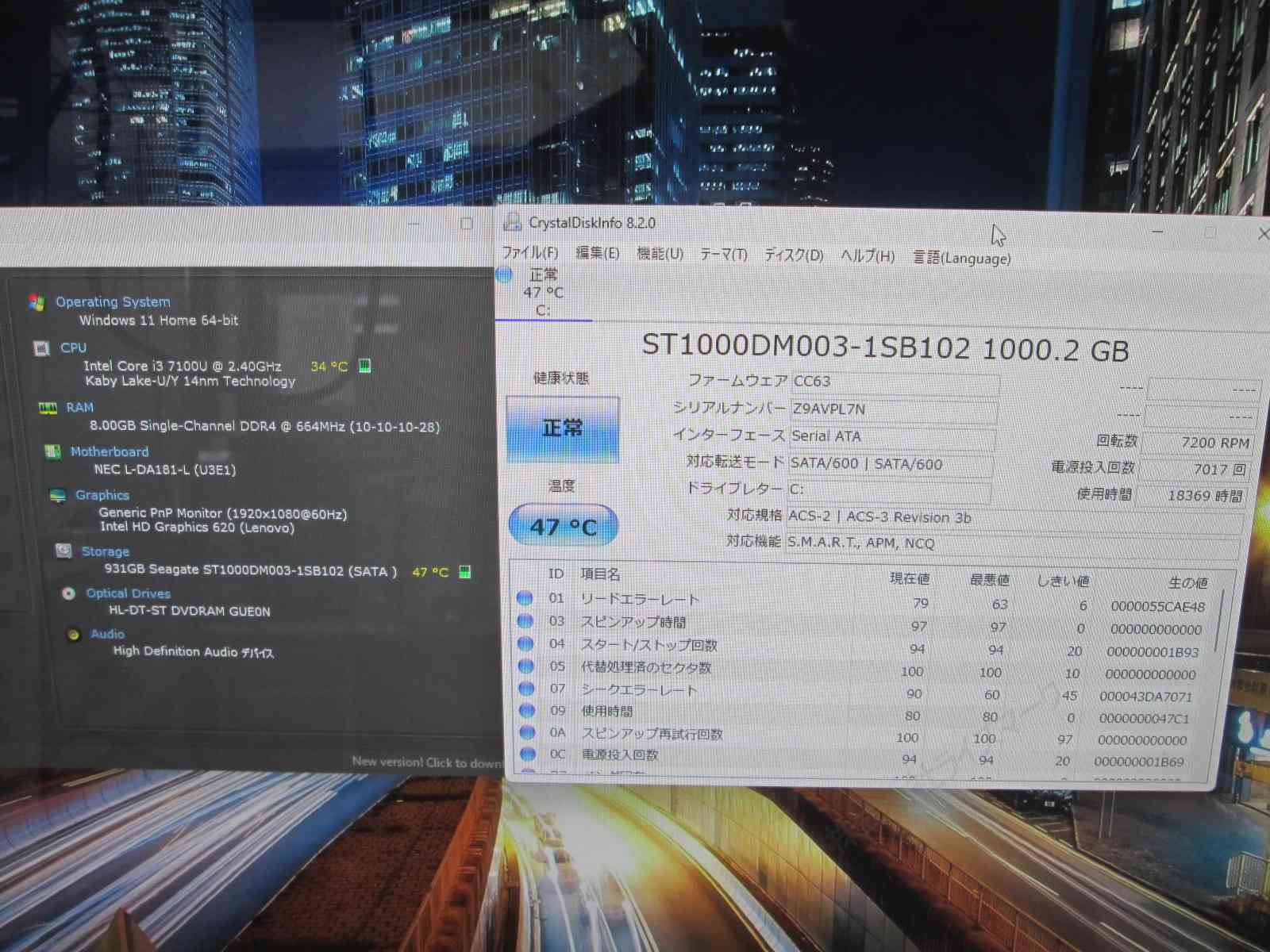Click the CPU chip icon
Viewport: 1270px width, 952px height.
(41, 348)
